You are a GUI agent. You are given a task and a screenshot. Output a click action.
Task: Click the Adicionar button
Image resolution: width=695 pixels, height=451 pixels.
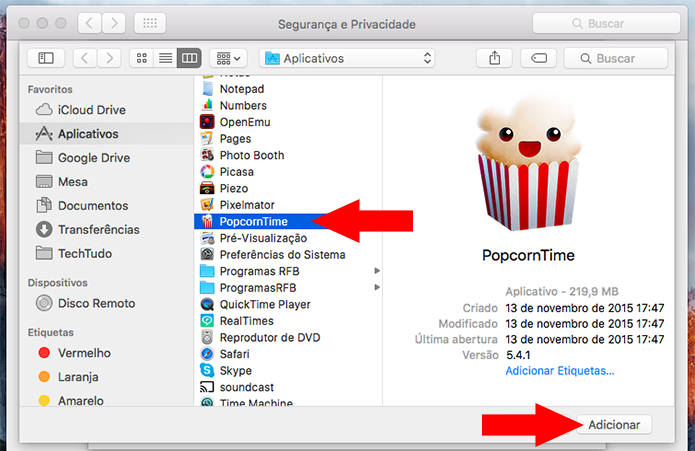(614, 425)
